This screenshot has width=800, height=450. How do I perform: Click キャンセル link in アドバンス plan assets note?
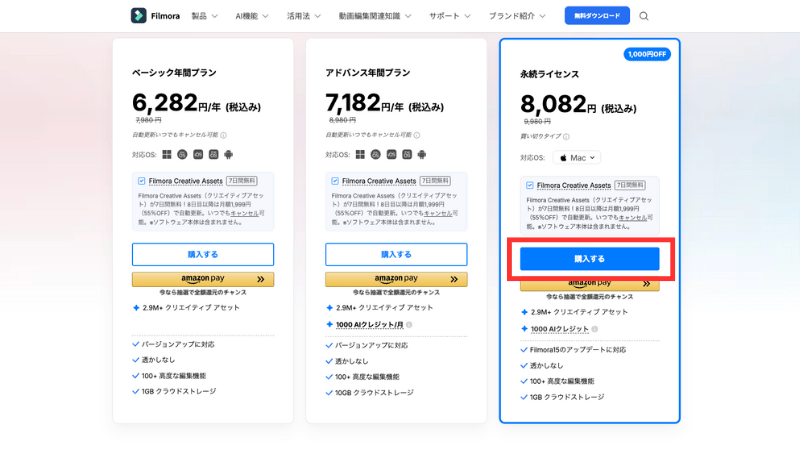[x=437, y=213]
